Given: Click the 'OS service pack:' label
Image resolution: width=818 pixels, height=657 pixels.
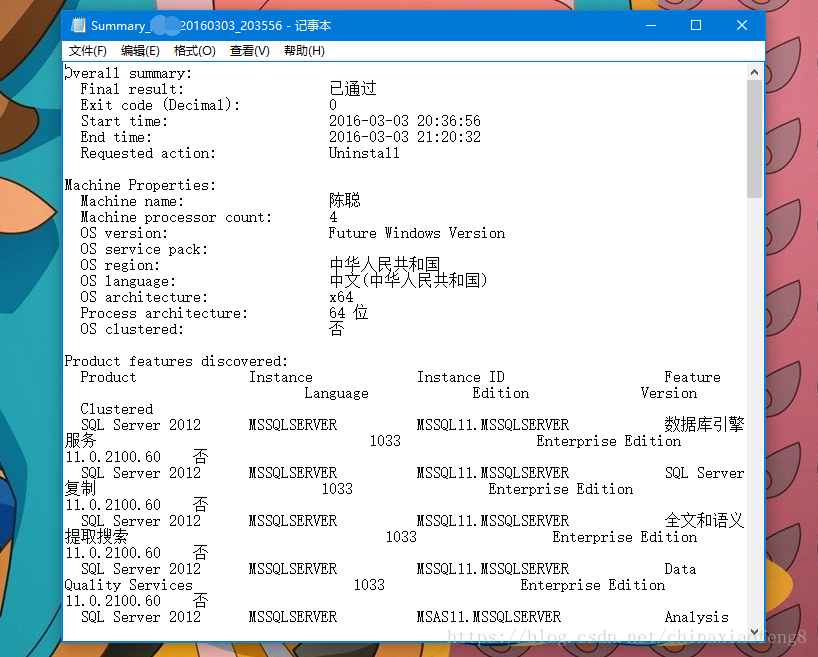Looking at the screenshot, I should click(x=144, y=249).
